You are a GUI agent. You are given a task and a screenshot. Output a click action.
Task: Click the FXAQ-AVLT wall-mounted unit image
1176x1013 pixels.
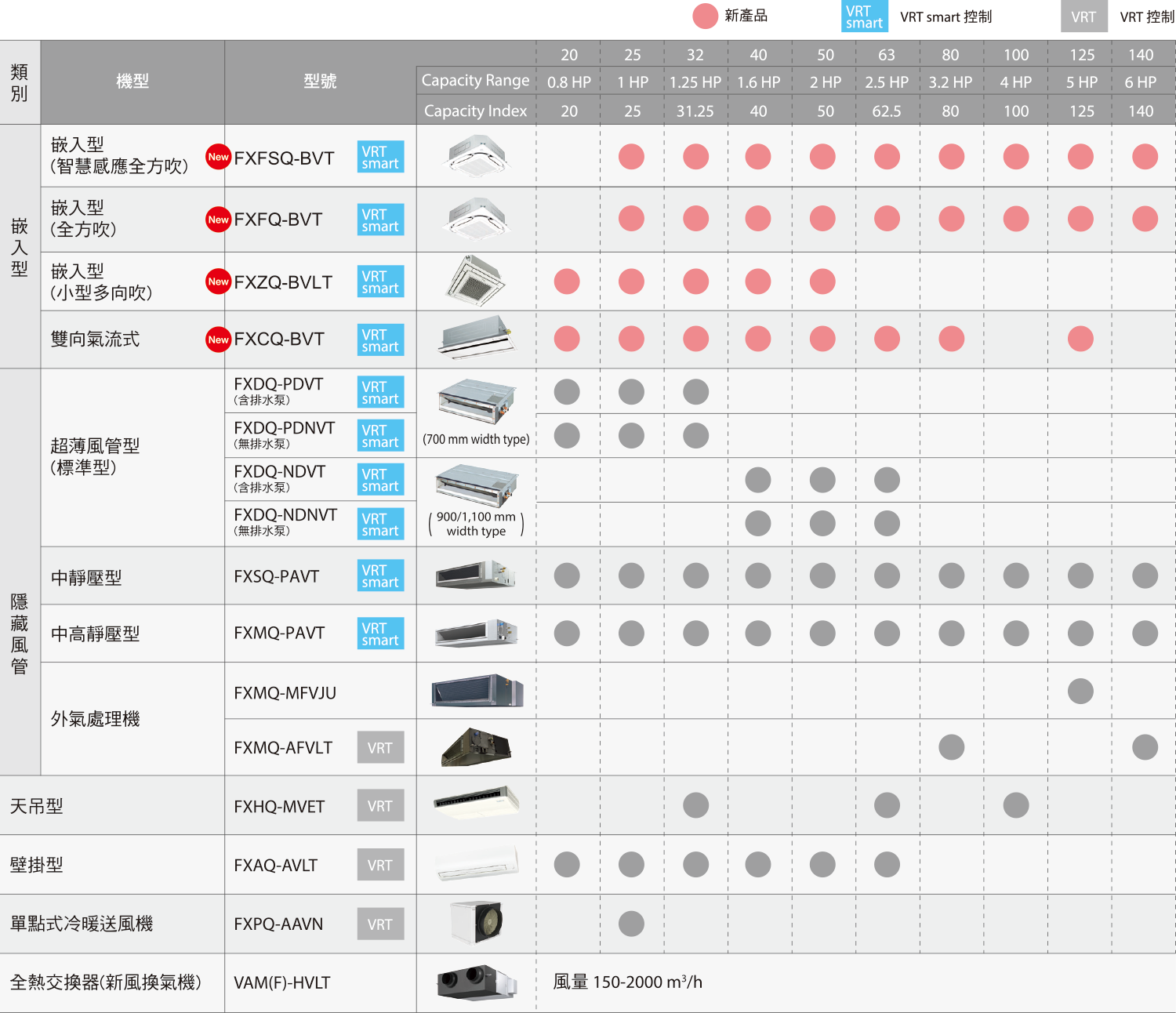click(477, 864)
